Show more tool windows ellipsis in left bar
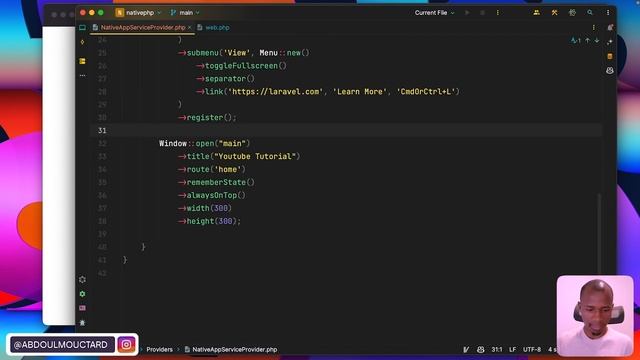This screenshot has height=360, width=640. (82, 76)
